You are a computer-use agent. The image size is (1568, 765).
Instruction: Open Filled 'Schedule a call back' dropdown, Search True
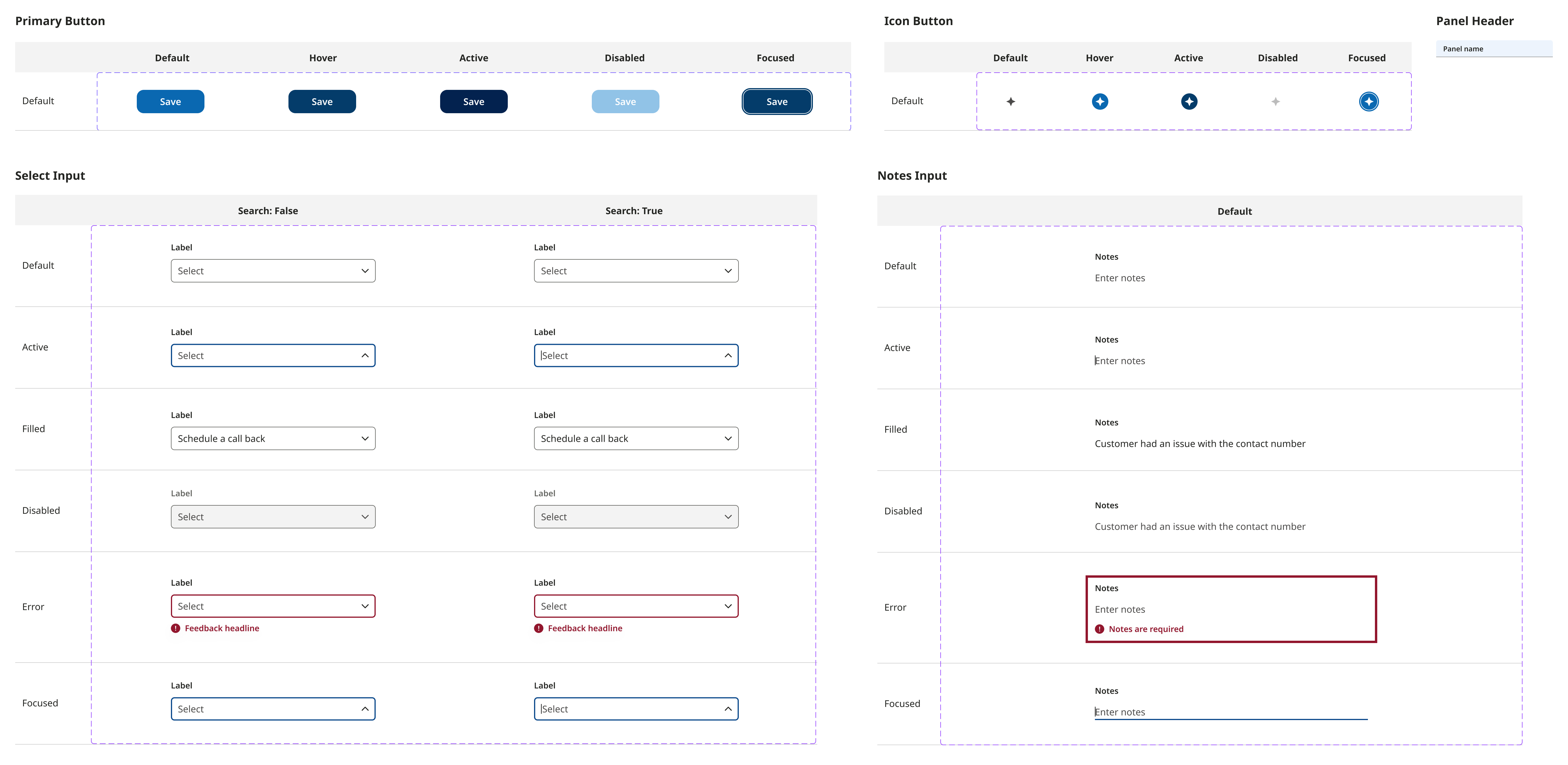636,438
